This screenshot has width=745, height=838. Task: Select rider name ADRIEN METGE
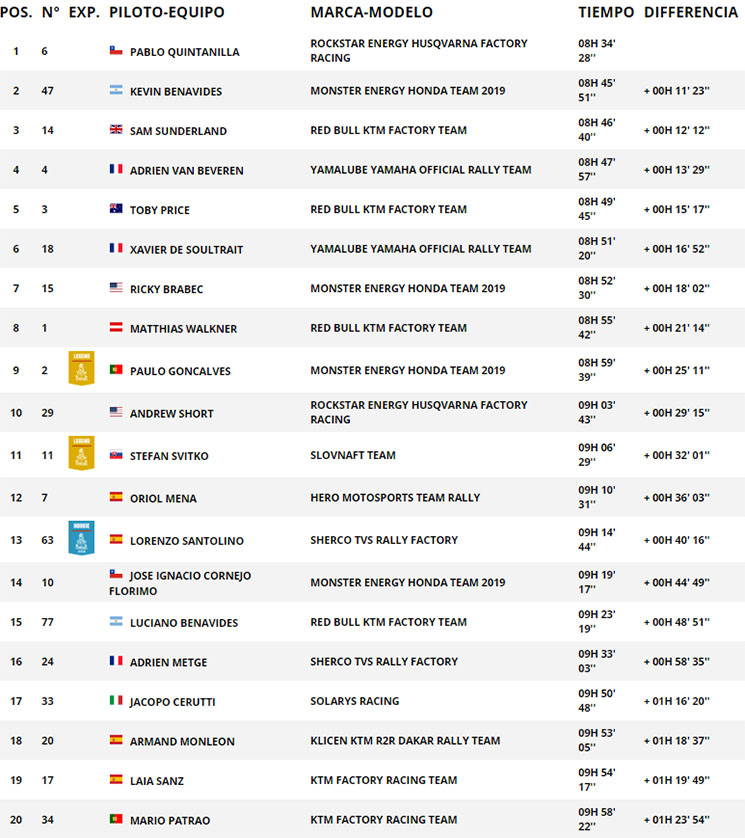[x=168, y=663]
